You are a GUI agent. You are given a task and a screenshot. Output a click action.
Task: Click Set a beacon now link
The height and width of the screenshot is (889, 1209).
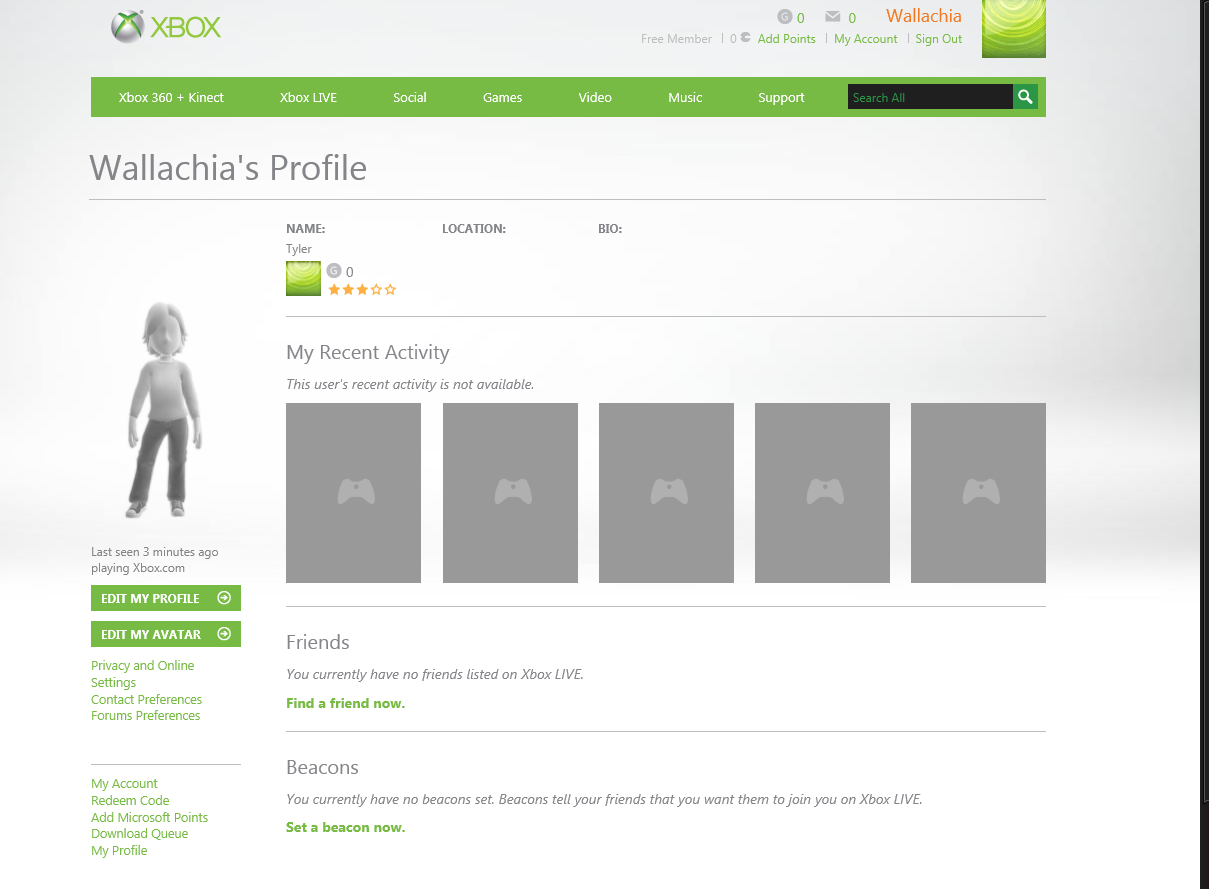(345, 827)
